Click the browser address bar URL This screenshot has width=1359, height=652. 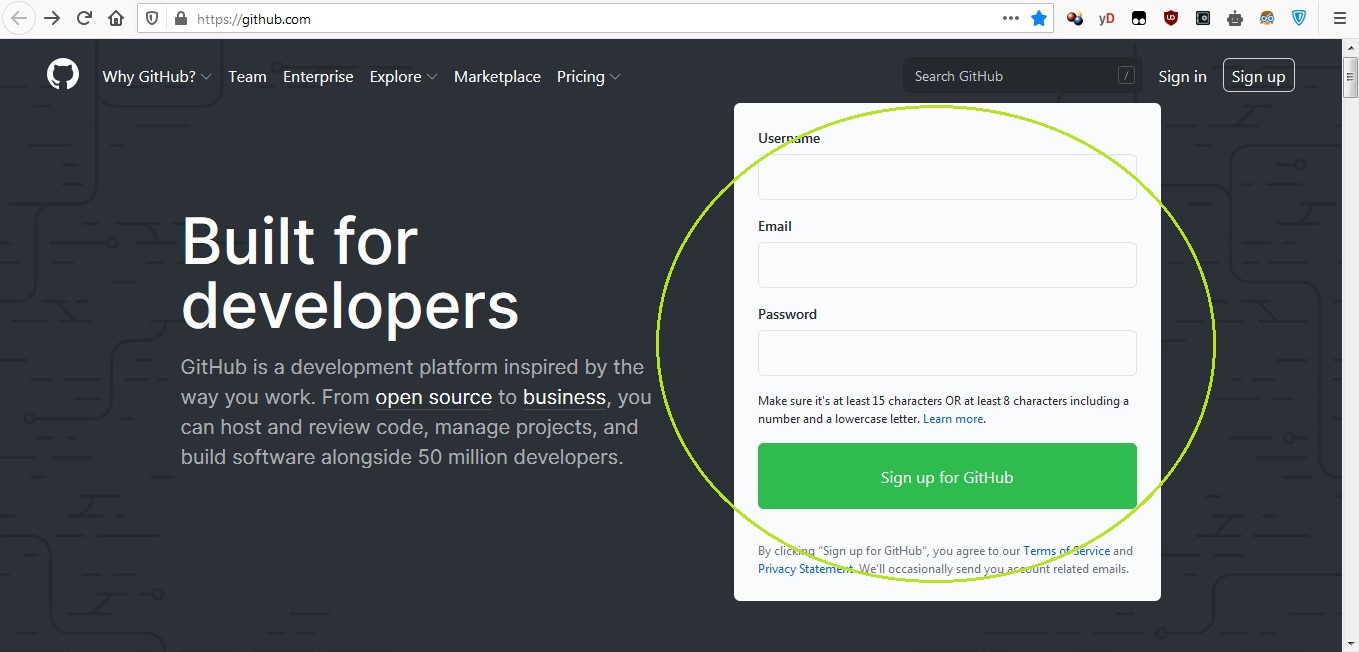tap(254, 18)
